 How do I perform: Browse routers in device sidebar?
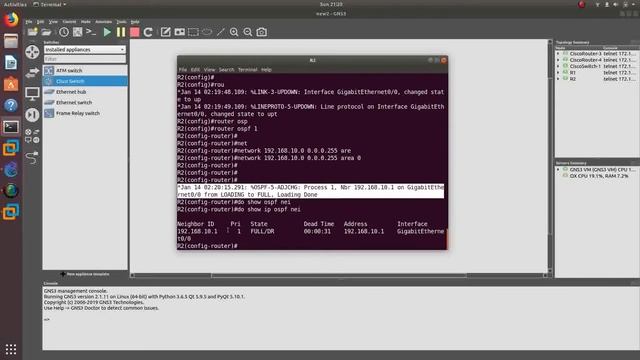pos(32,52)
